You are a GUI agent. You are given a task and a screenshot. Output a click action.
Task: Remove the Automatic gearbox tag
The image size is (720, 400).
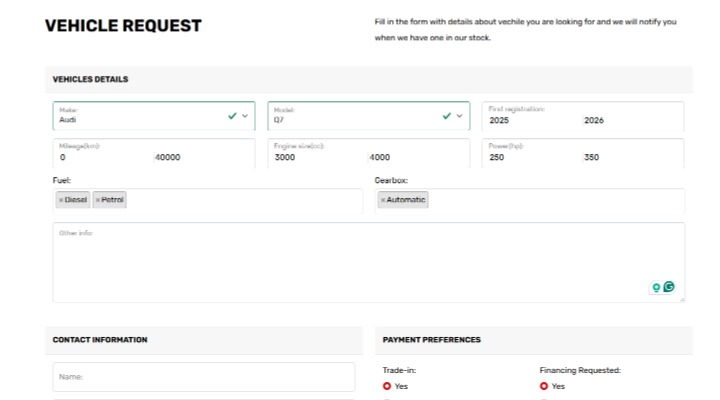(383, 200)
